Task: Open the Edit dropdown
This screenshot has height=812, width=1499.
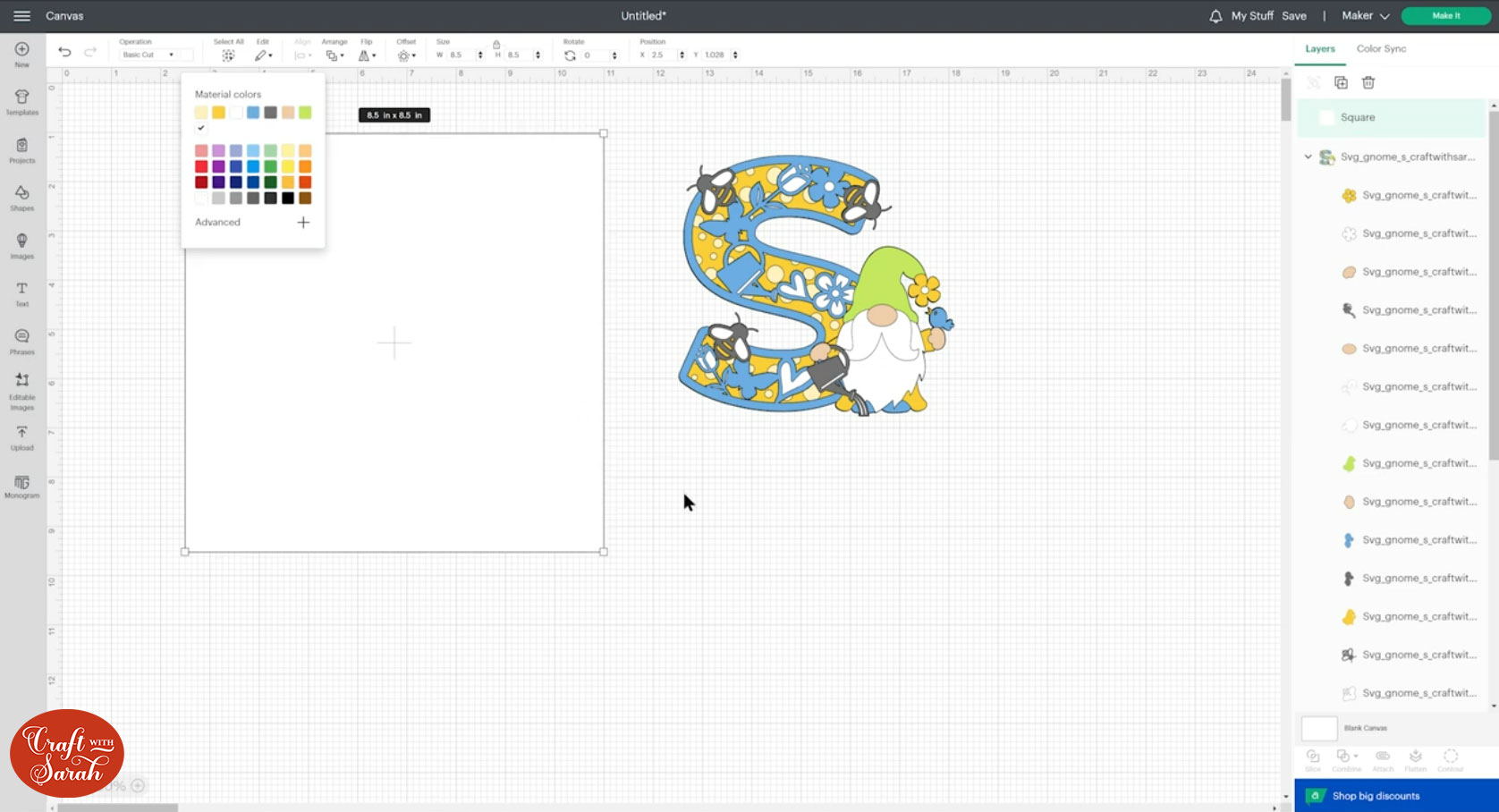Action: (263, 55)
